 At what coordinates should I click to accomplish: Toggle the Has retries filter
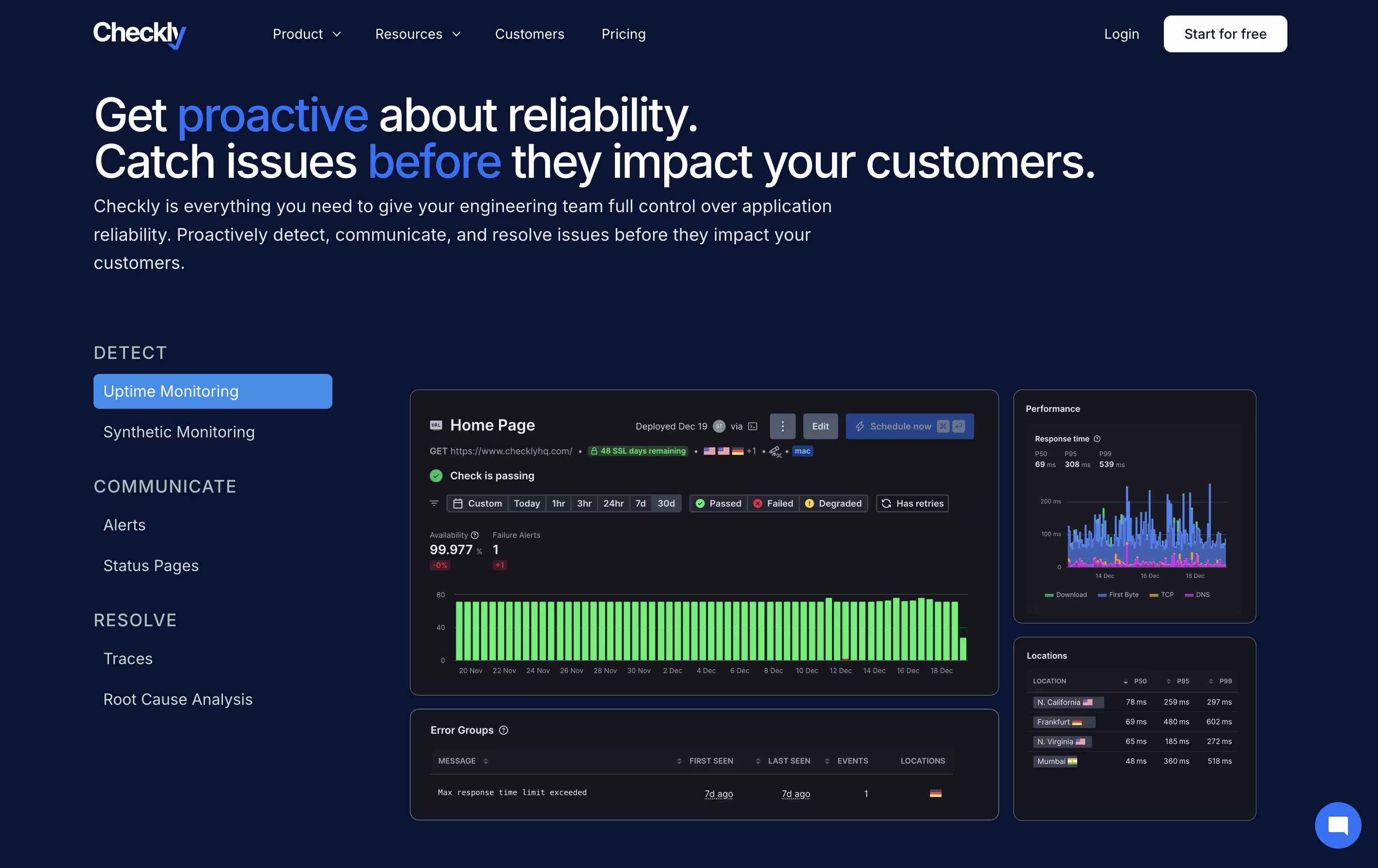tap(912, 504)
